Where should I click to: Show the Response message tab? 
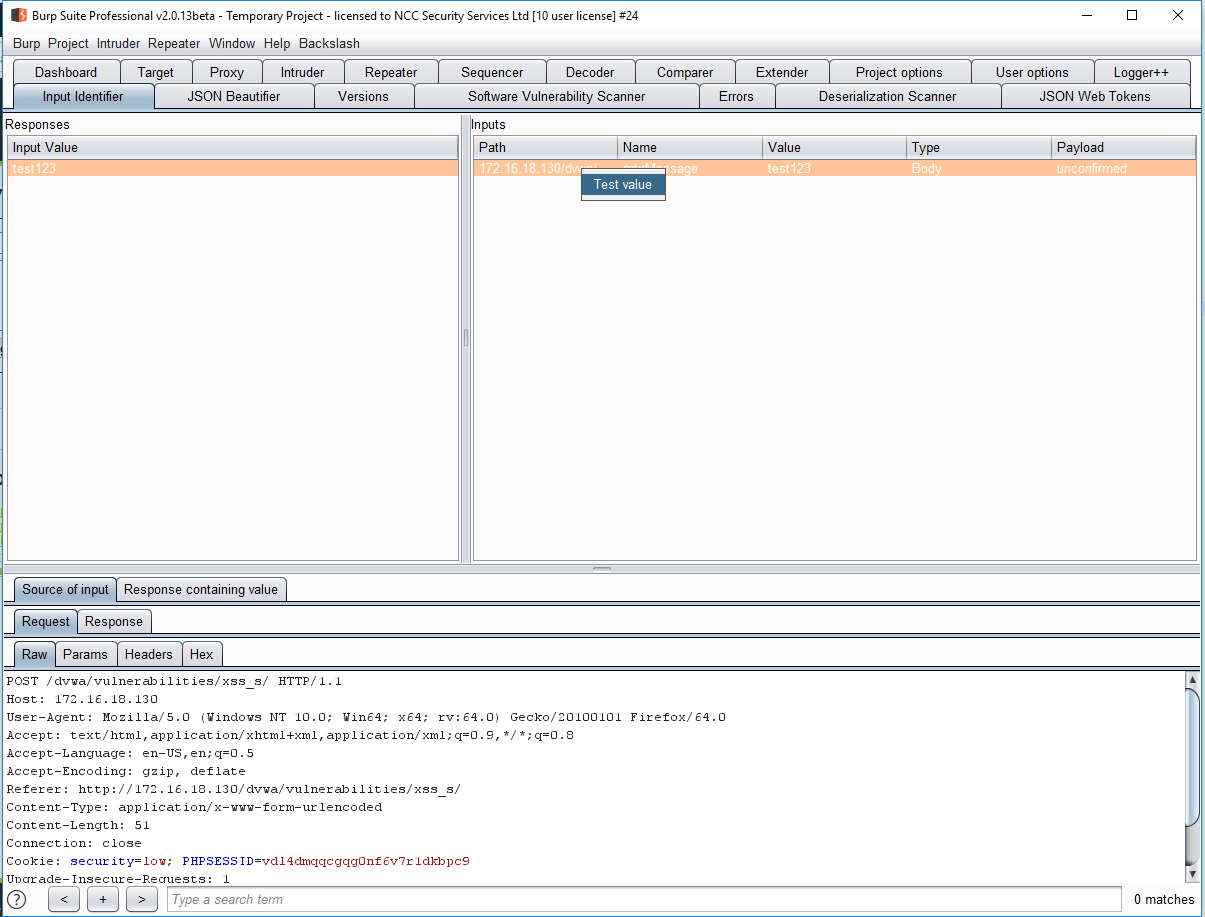tap(114, 621)
